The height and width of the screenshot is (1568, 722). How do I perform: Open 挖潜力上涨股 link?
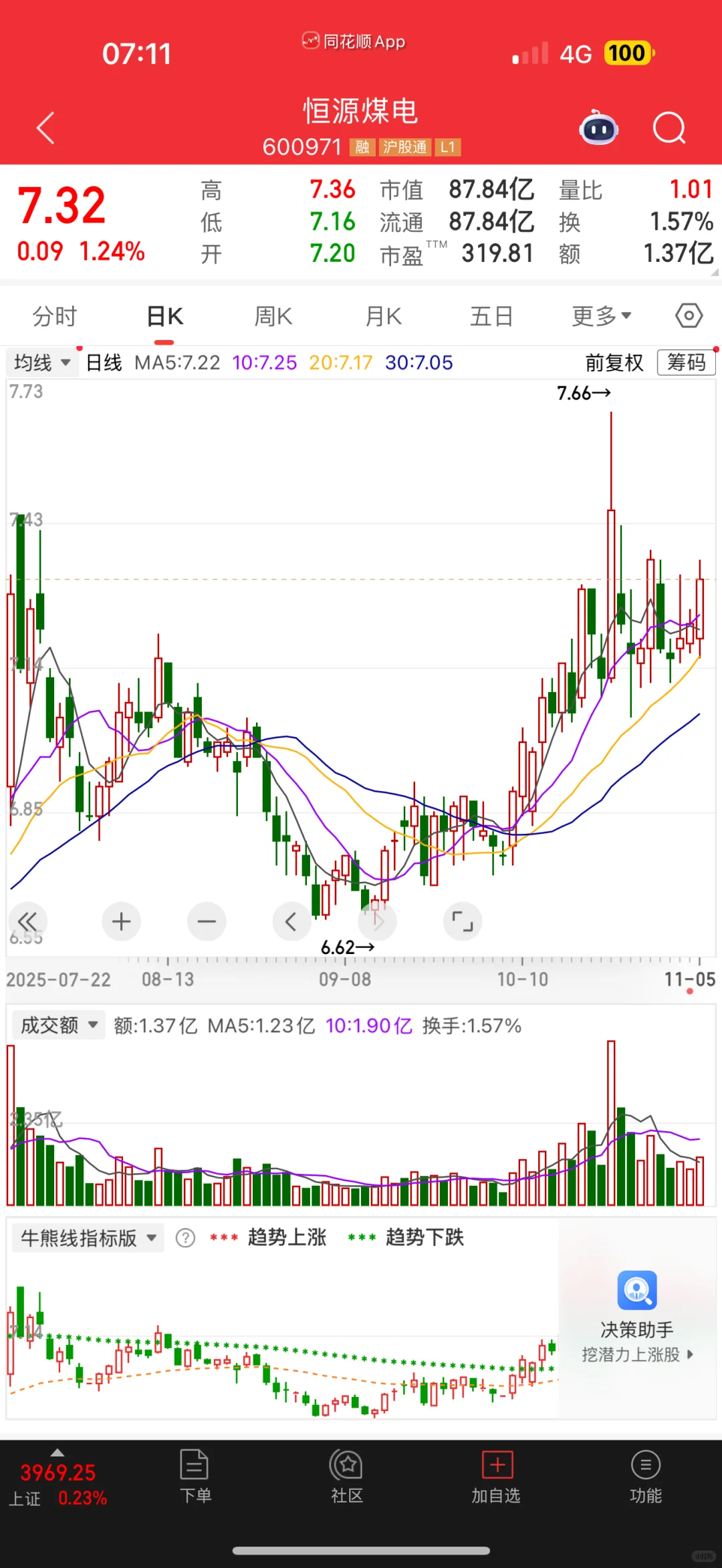tap(637, 1355)
